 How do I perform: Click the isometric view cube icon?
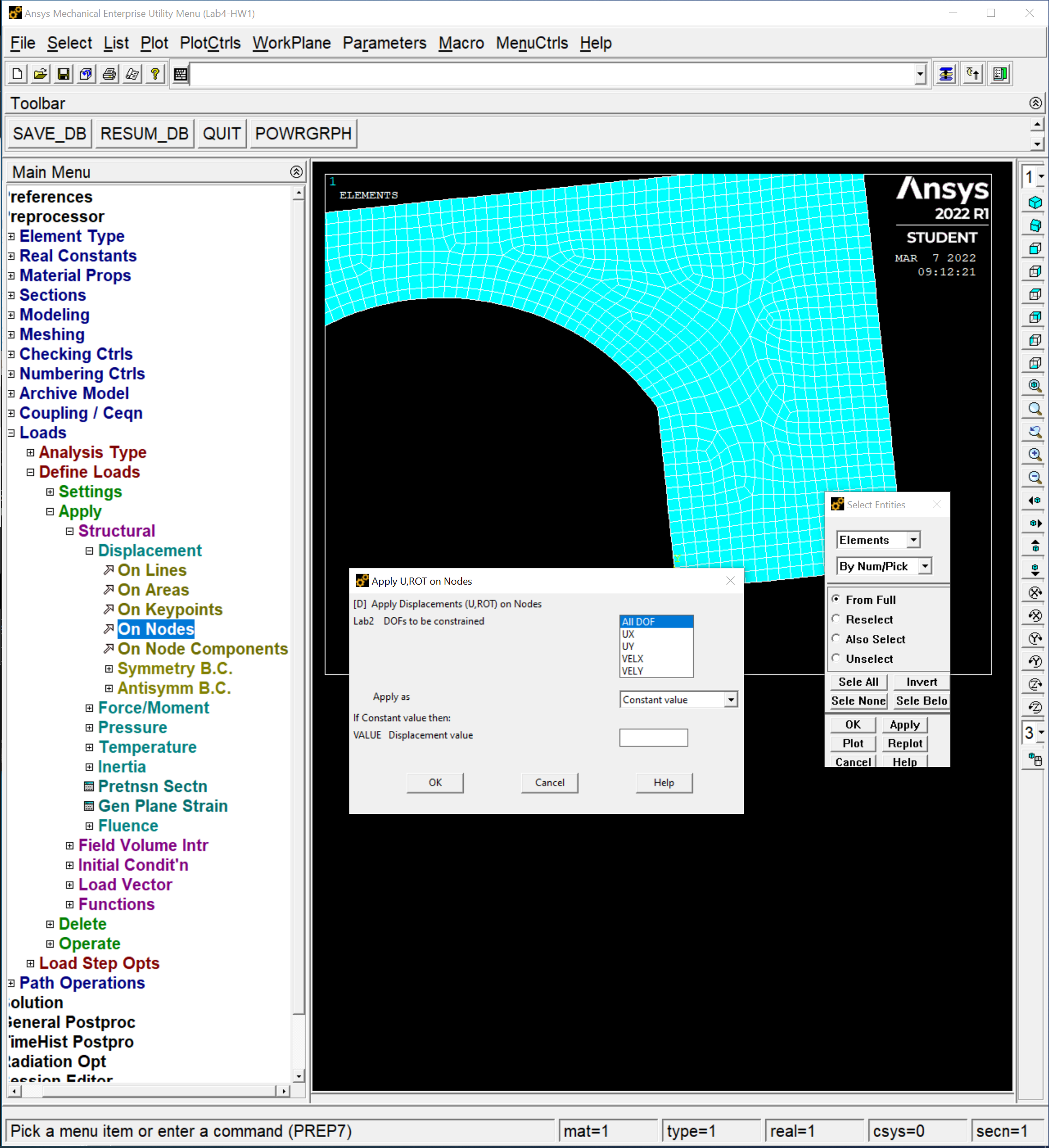tap(1035, 203)
